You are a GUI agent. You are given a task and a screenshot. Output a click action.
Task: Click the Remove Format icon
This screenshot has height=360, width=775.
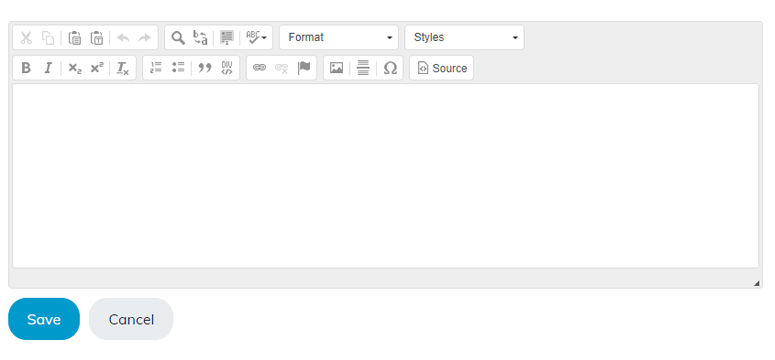[123, 68]
